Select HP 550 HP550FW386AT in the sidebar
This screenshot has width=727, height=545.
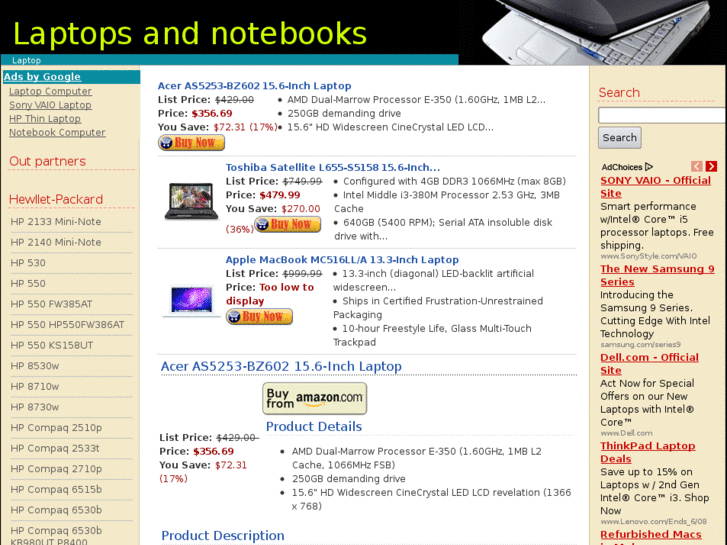67,325
